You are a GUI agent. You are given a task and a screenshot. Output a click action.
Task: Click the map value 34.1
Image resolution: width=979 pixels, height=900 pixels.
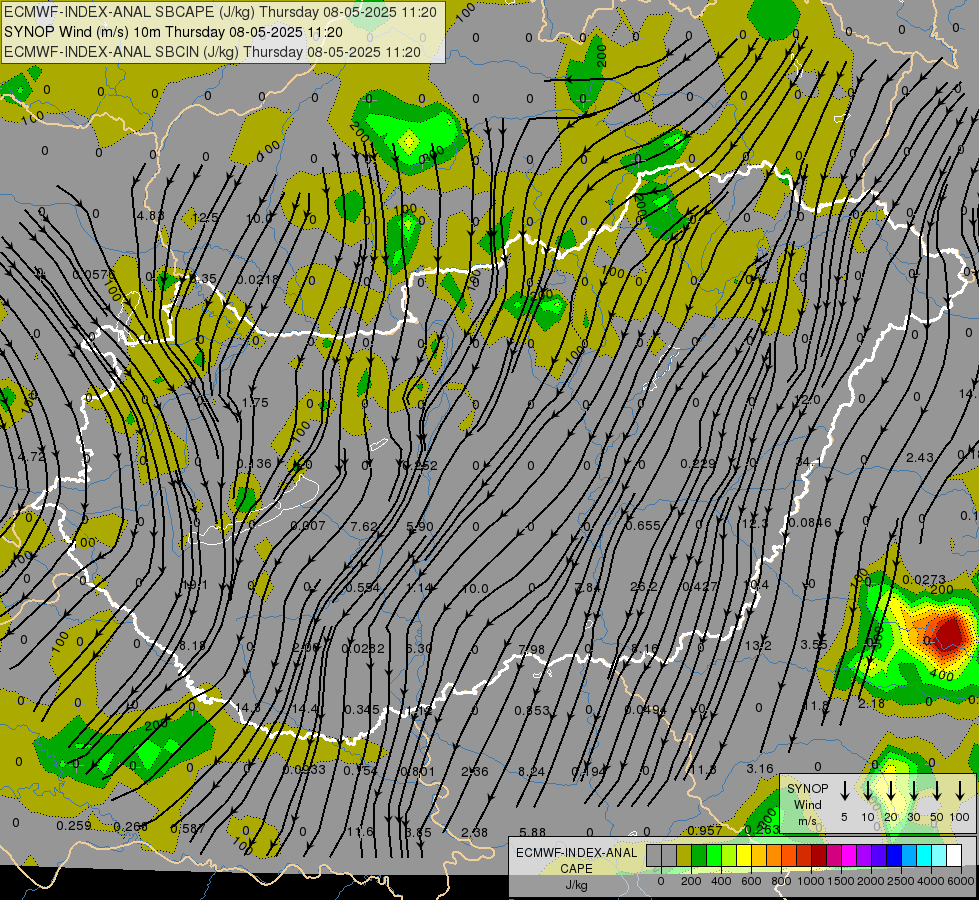pos(807,462)
